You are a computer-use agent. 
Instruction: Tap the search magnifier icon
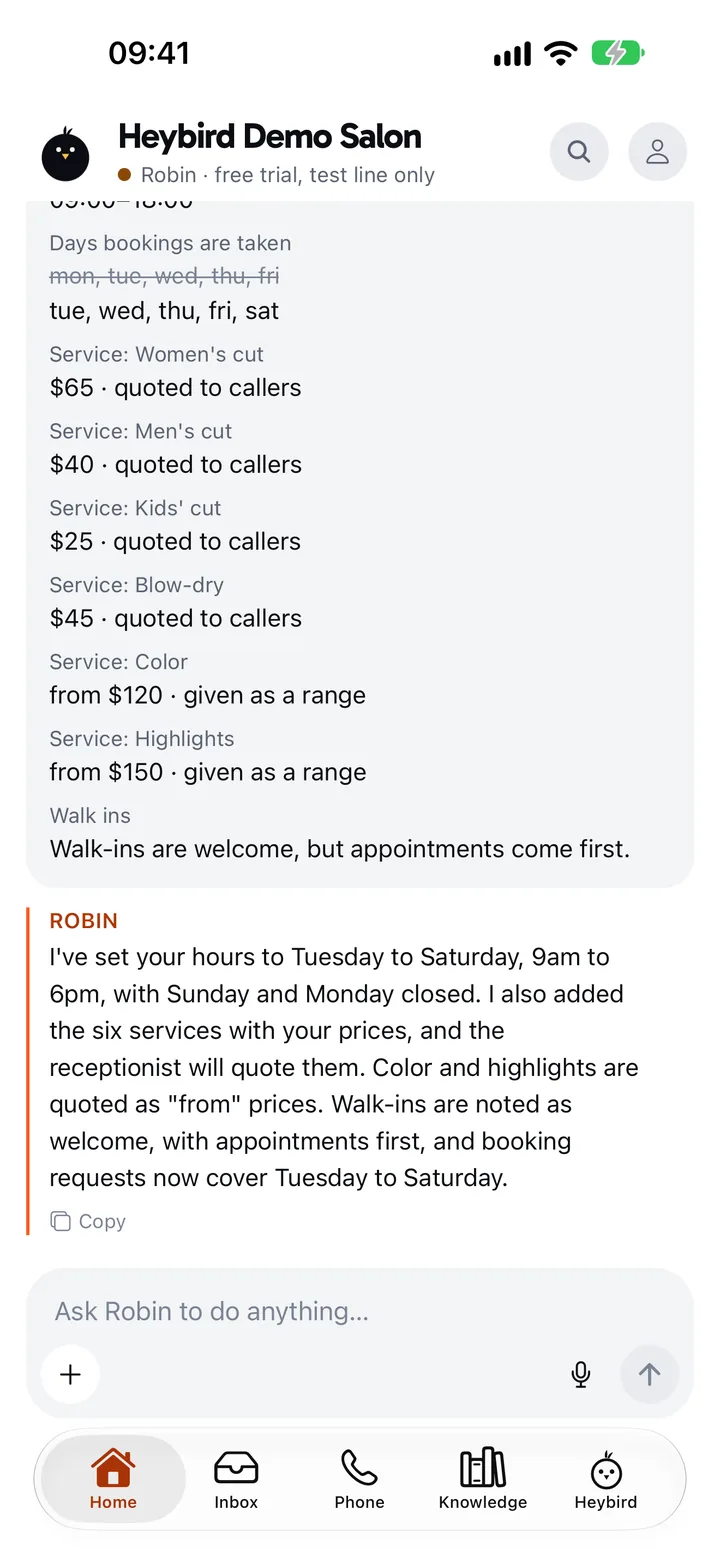tap(579, 152)
